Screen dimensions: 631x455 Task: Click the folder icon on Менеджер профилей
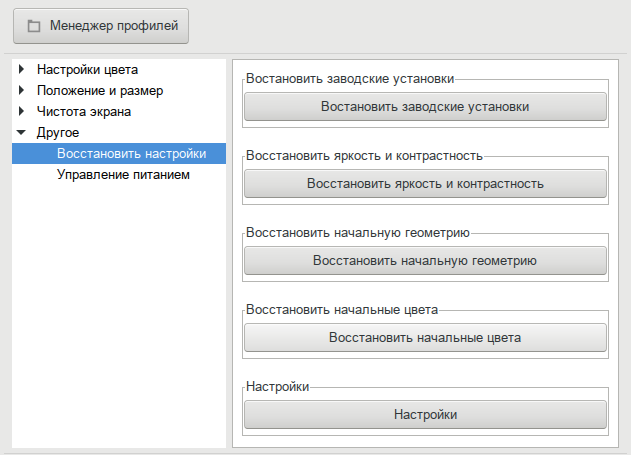tap(34, 27)
